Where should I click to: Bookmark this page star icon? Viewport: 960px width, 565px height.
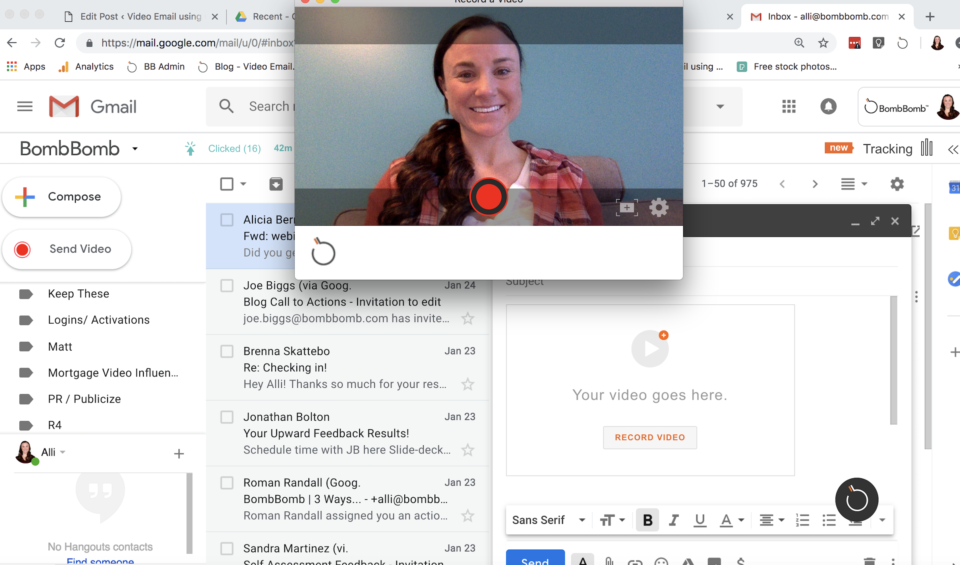(823, 43)
